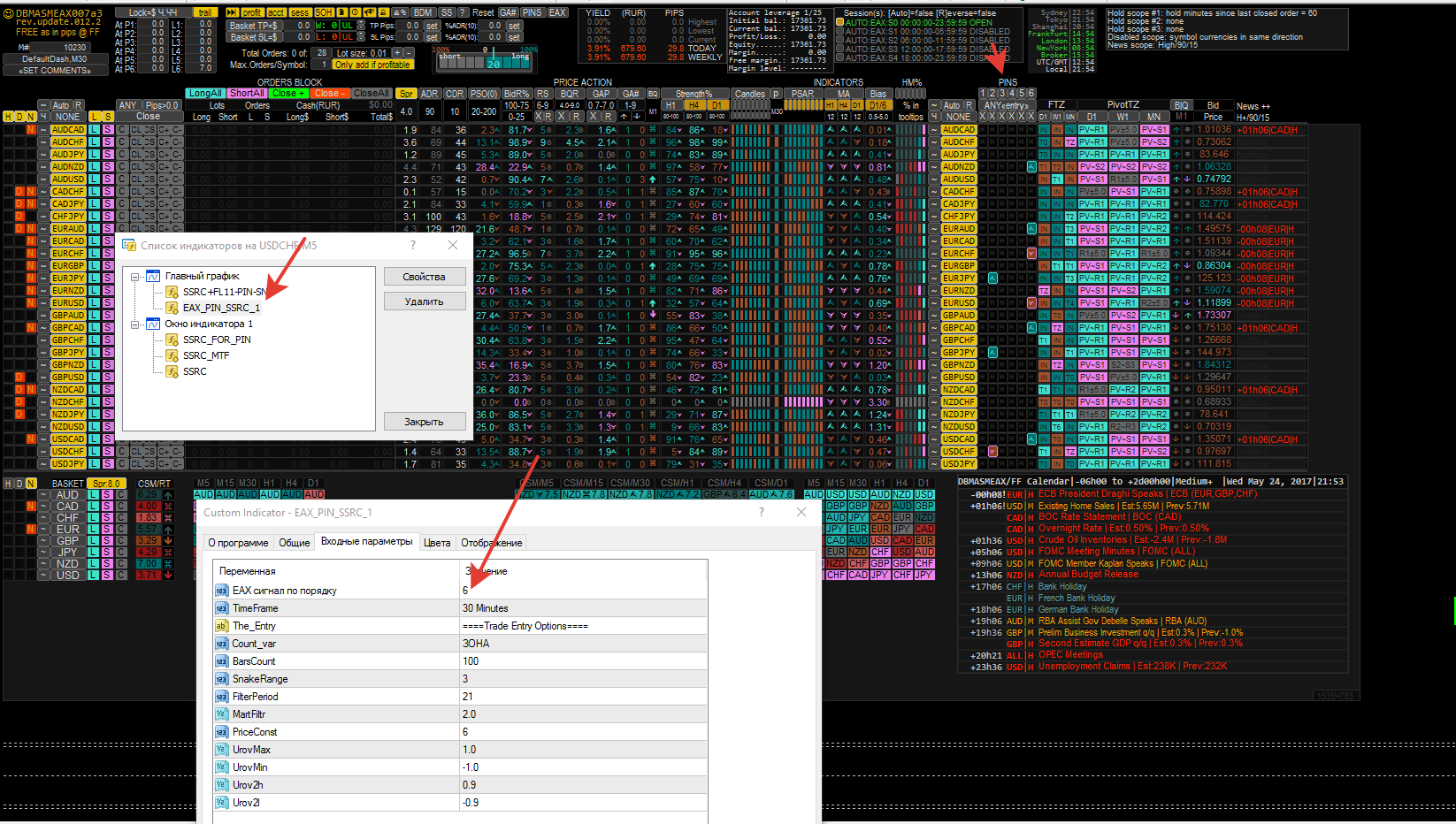This screenshot has height=824, width=1456.
Task: Collapse the Главный график tree node
Action: pos(135,277)
